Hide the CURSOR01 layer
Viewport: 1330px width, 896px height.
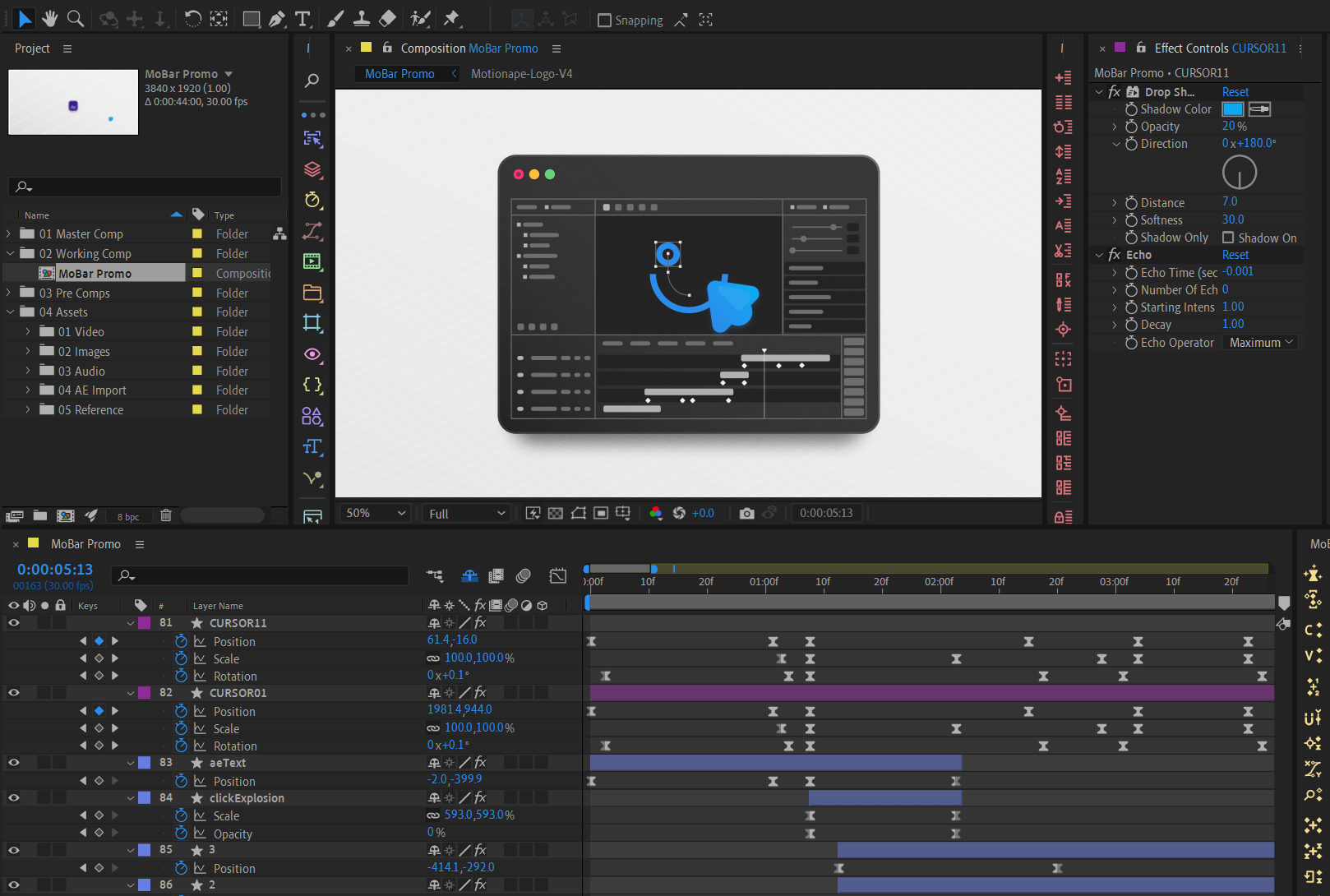14,693
